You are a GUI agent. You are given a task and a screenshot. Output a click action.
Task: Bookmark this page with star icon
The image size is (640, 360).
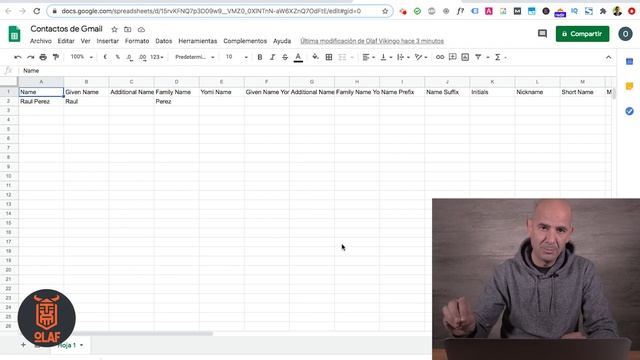[x=385, y=11]
